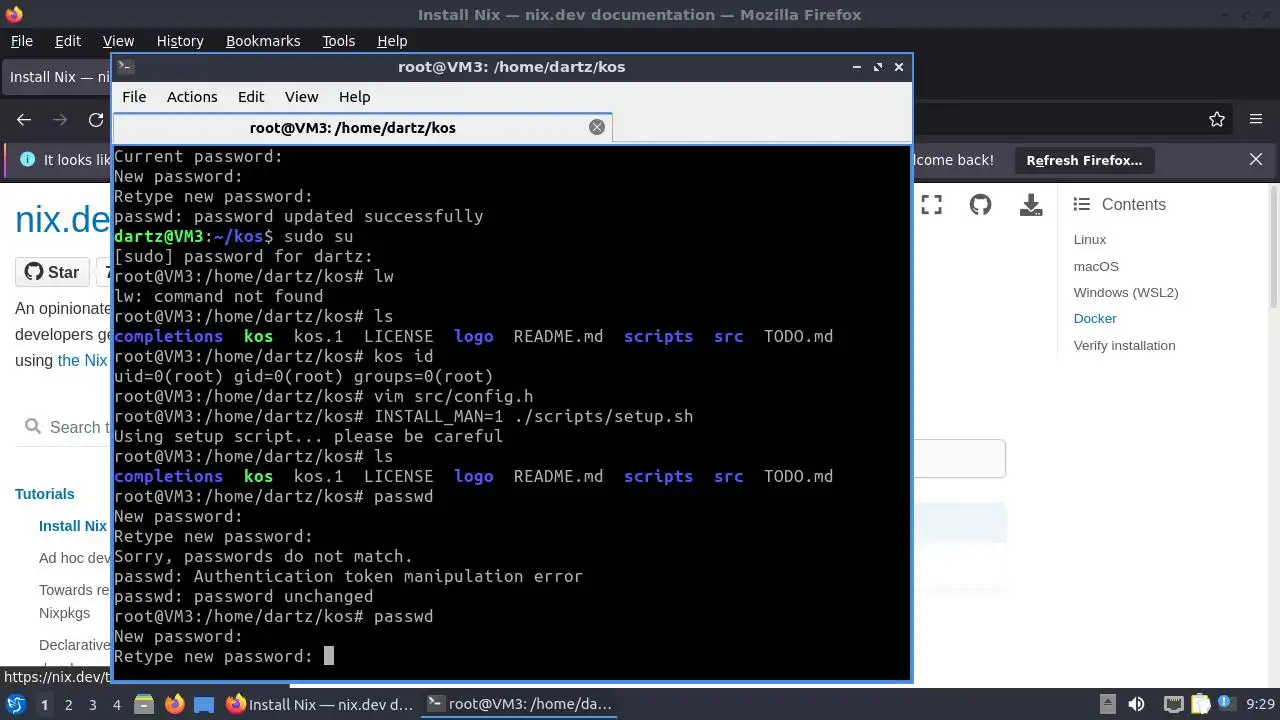The height and width of the screenshot is (720, 1280).
Task: Jump to the Docker section in Contents
Action: [x=1095, y=319]
